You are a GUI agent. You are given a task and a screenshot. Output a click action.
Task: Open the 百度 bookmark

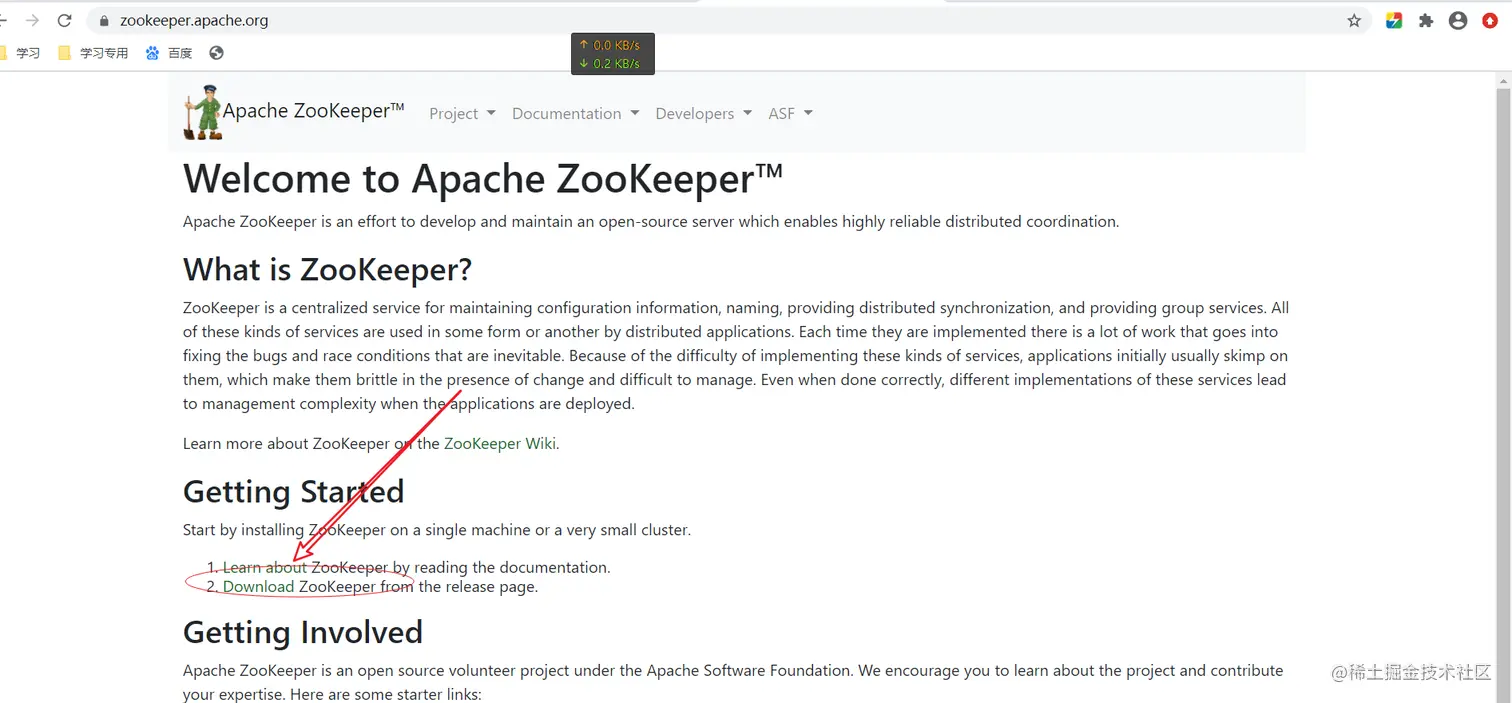(168, 53)
